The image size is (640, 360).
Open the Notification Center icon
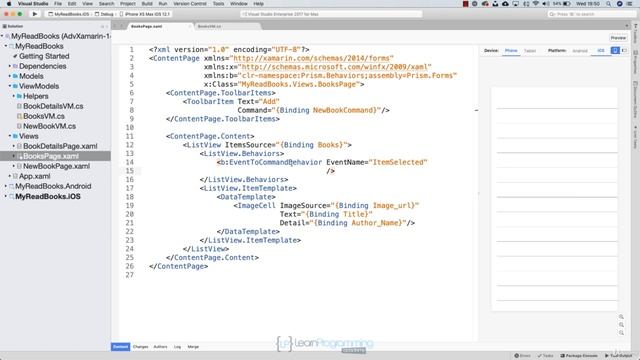(630, 4)
